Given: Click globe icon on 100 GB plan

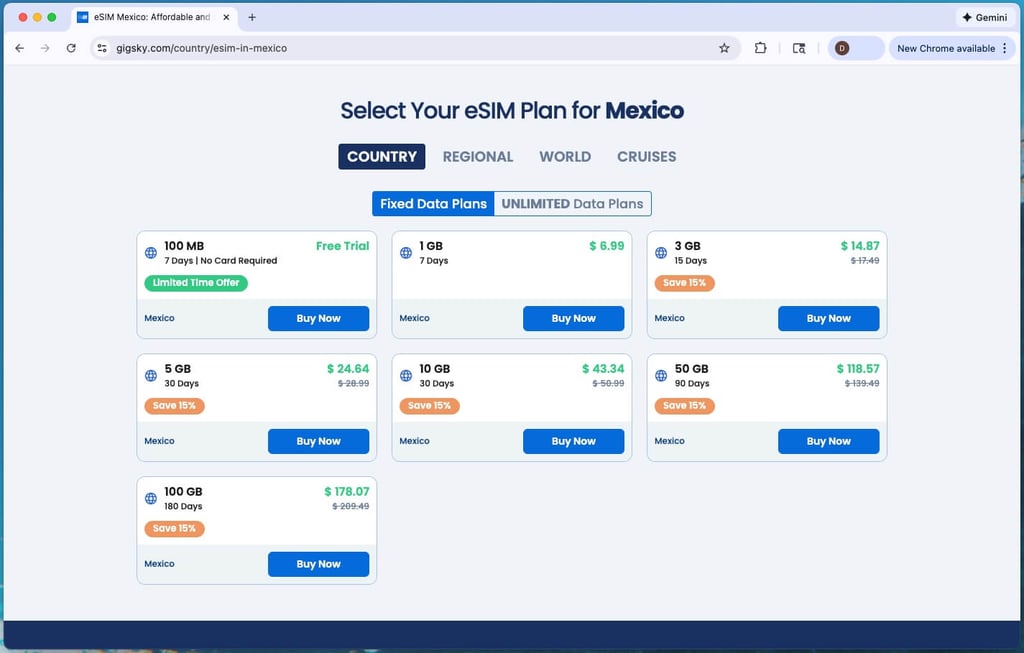Looking at the screenshot, I should pos(151,498).
